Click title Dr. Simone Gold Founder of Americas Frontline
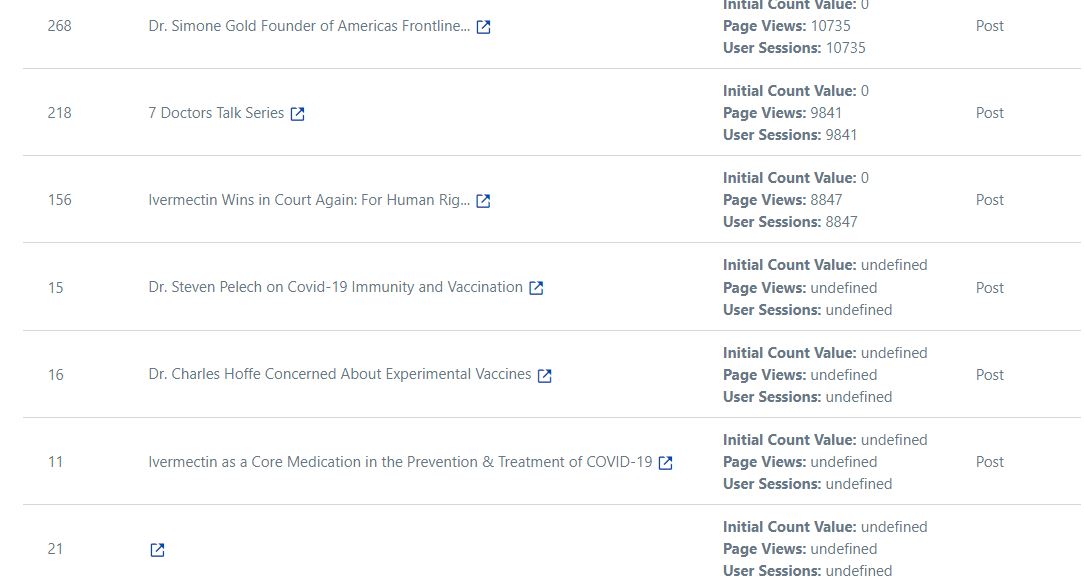This screenshot has width=1084, height=585. pyautogui.click(x=309, y=26)
